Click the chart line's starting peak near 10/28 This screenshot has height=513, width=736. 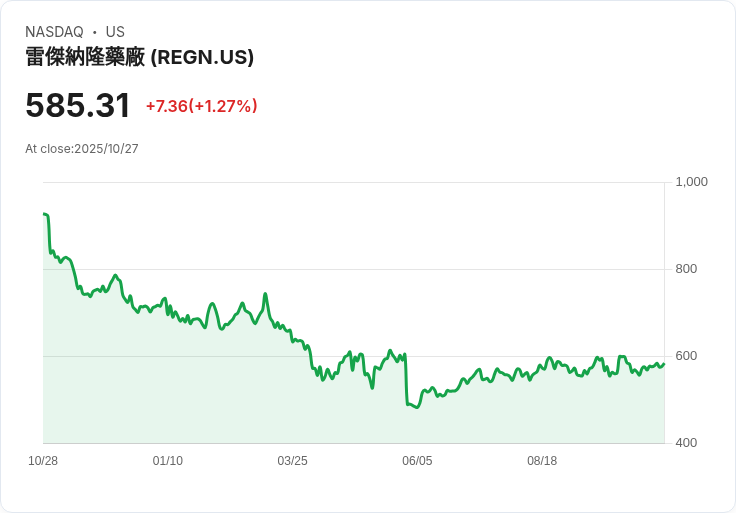[45, 214]
